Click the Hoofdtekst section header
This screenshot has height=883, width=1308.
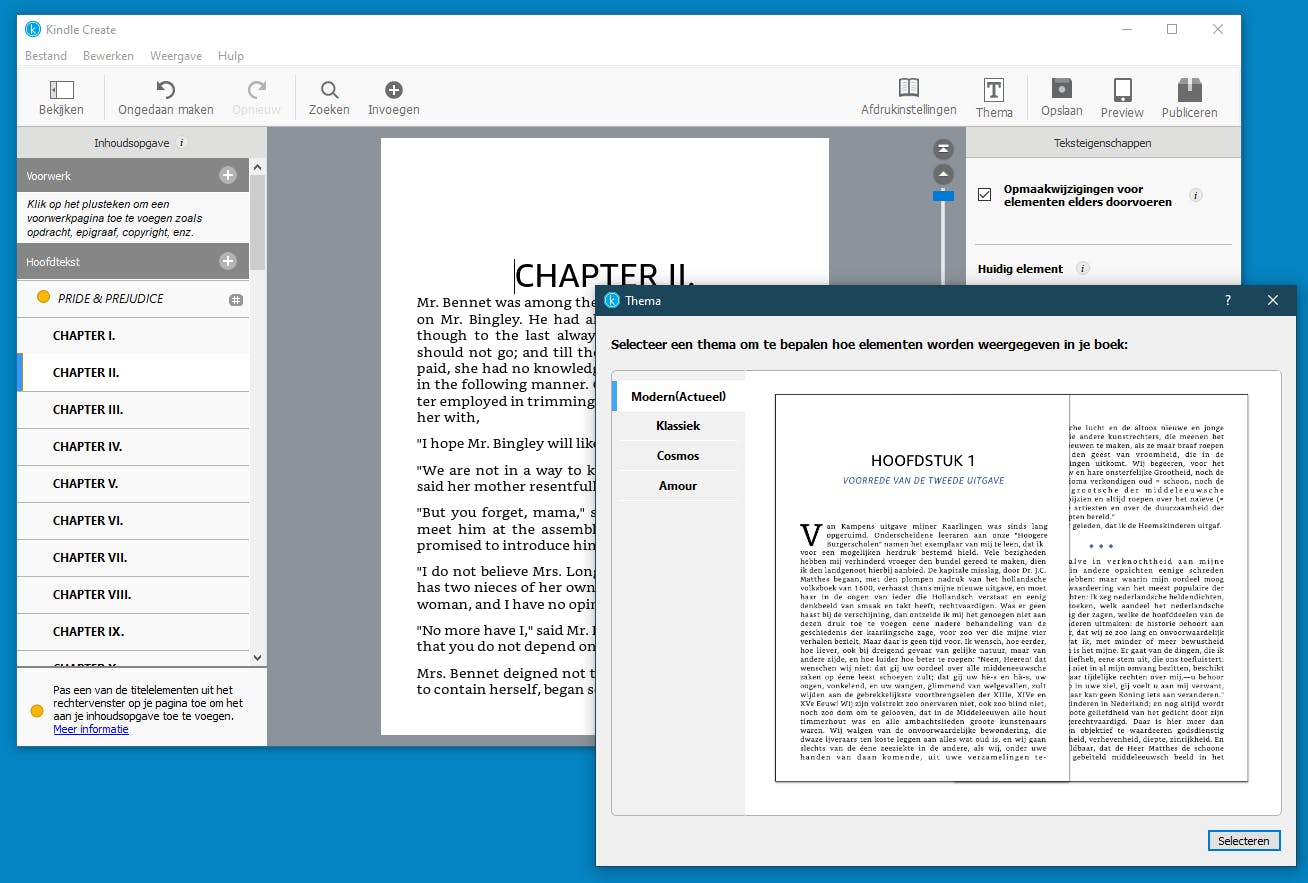coord(133,262)
